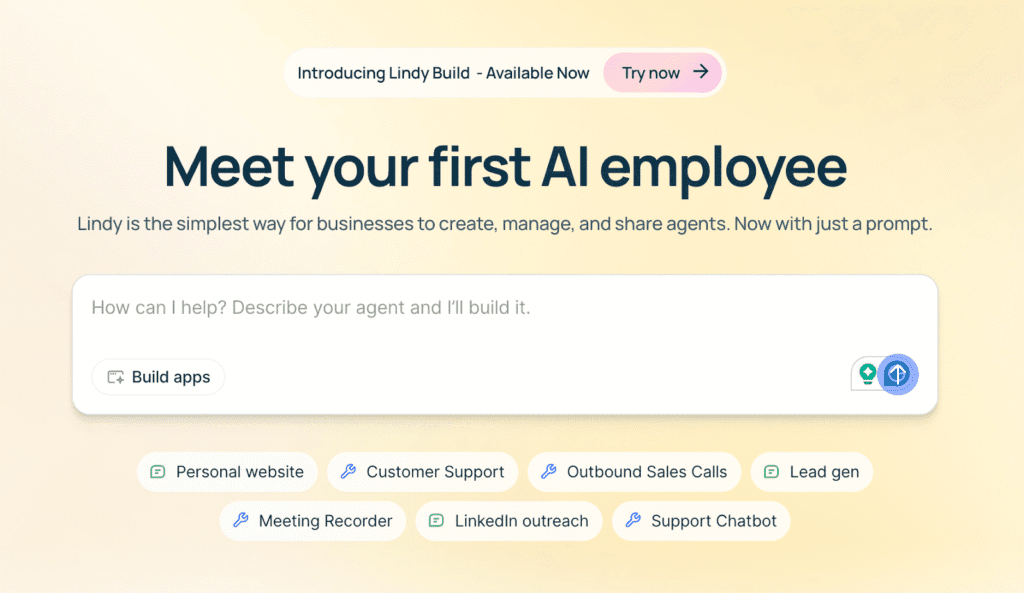Click the chat icon beside Lead gen
The image size is (1024, 593).
pos(771,472)
